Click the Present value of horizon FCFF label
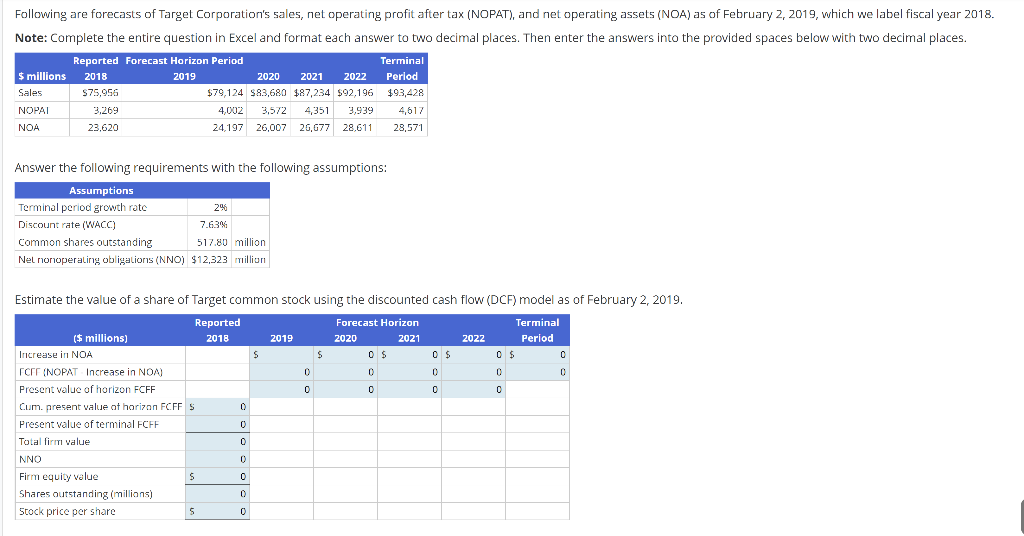The width and height of the screenshot is (1024, 536). 88,390
